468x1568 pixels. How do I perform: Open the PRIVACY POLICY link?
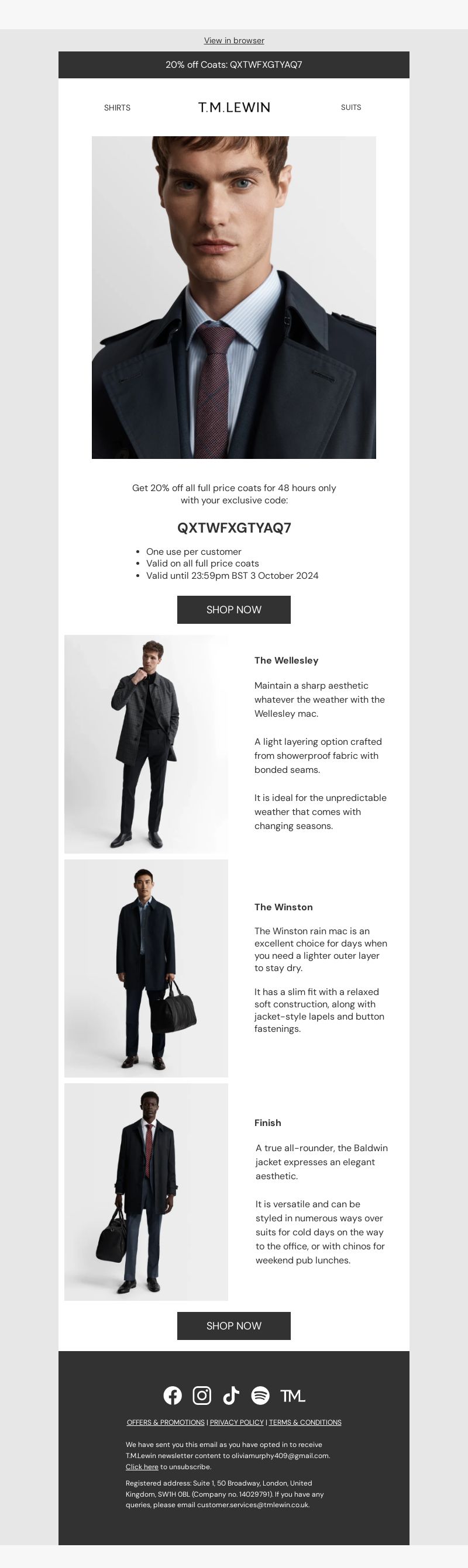(x=236, y=1422)
